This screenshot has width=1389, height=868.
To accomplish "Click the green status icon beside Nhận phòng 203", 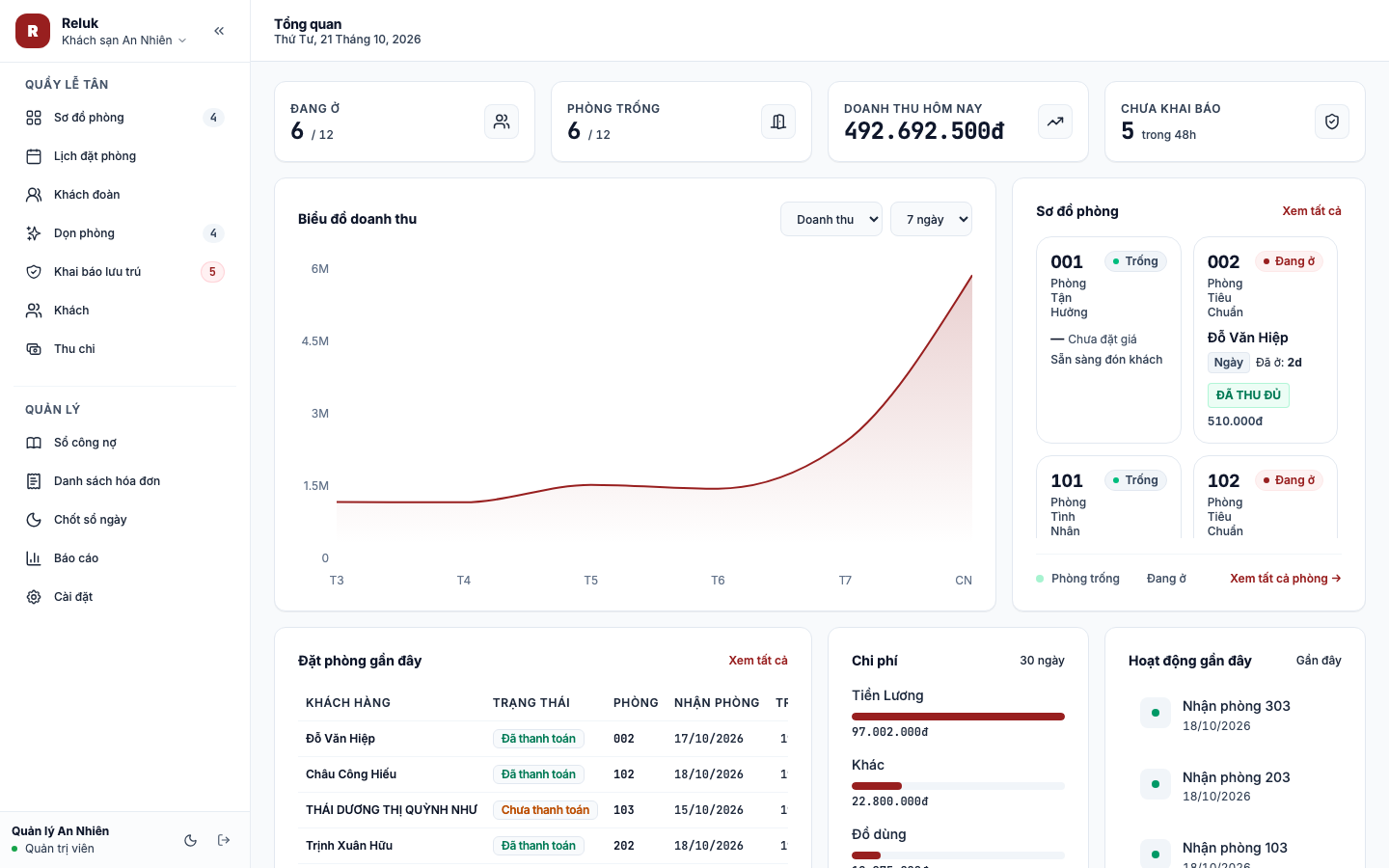I will pos(1156,784).
